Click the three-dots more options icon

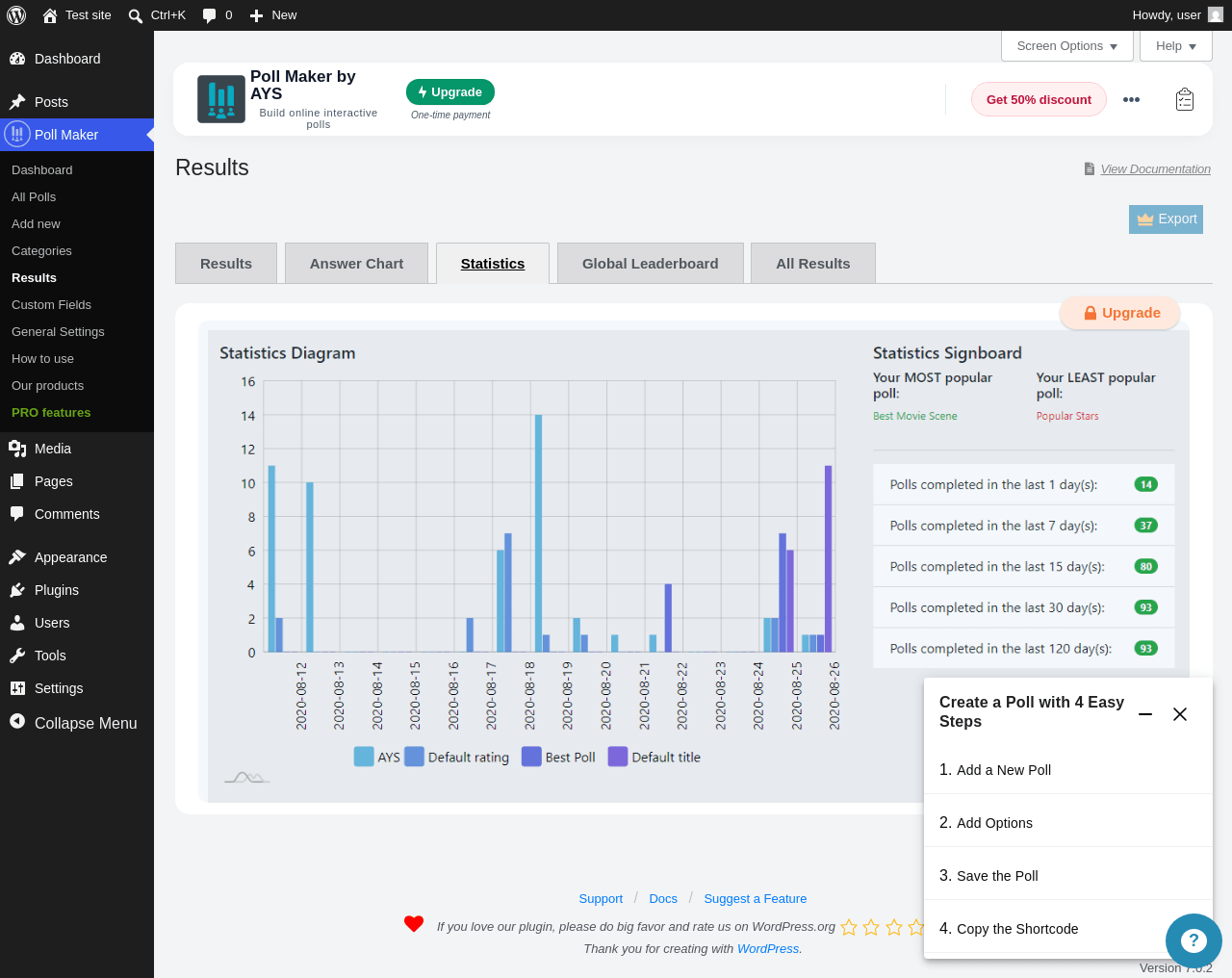tap(1131, 99)
